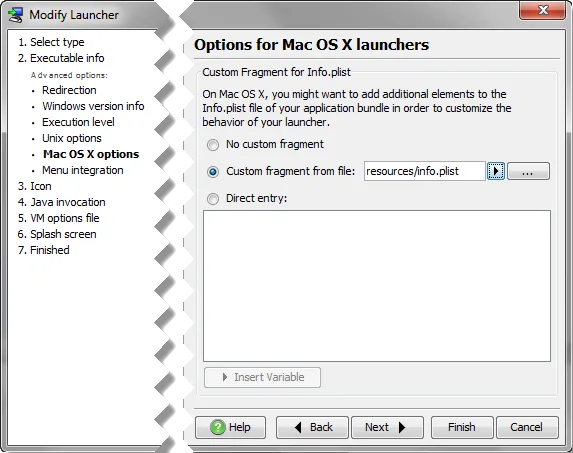
Task: Jump to step 1. Select type
Action: coord(51,42)
